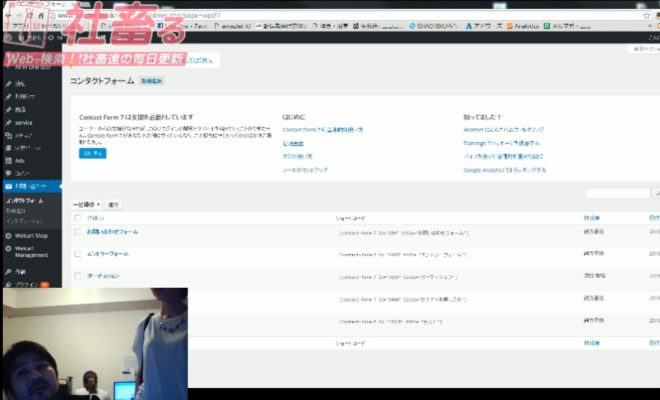This screenshot has width=660, height=400.
Task: Open the bulk actions dropdown
Action: tap(87, 204)
